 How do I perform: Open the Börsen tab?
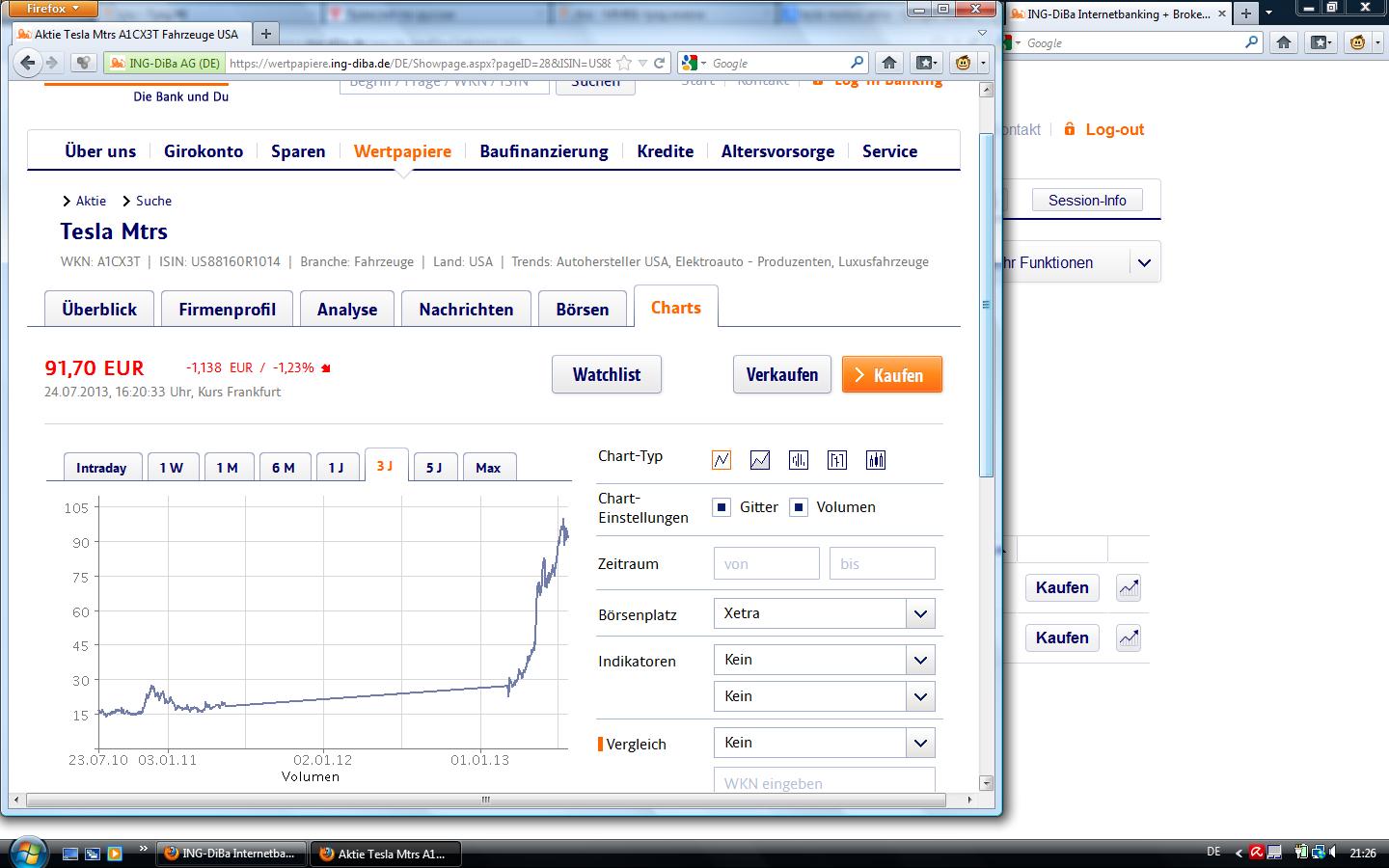tap(583, 310)
